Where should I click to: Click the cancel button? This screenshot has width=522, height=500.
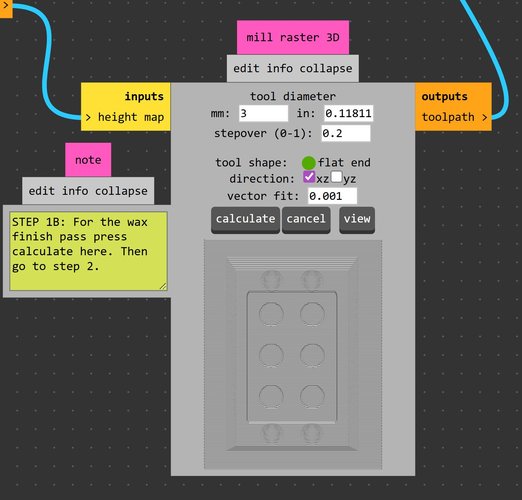pyautogui.click(x=306, y=220)
